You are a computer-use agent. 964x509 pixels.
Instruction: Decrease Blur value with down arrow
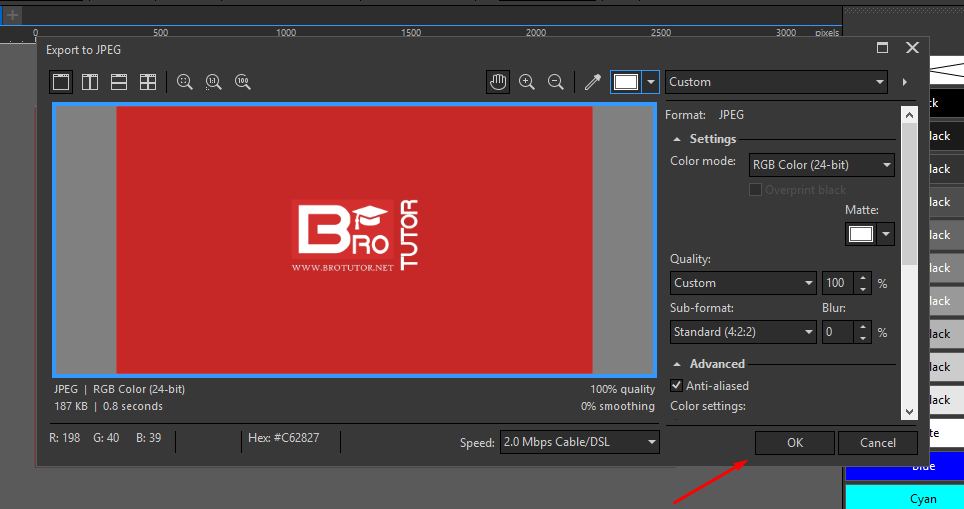863,338
